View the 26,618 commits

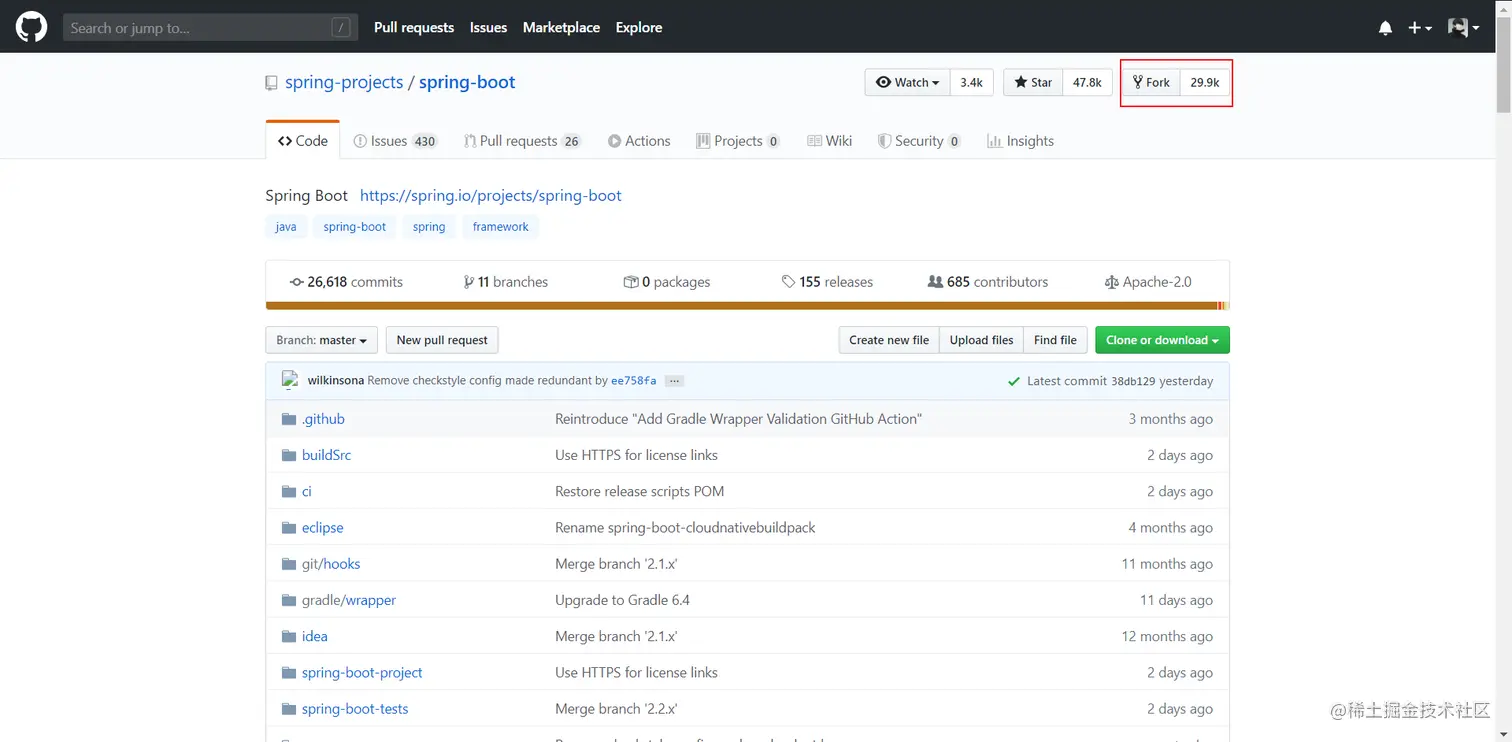(346, 282)
